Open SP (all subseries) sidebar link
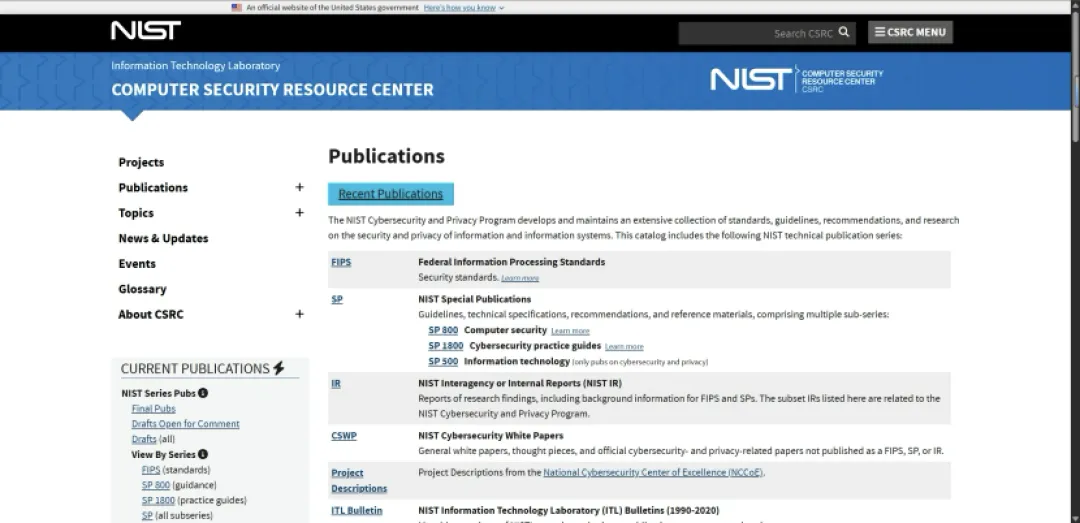The height and width of the screenshot is (523, 1080). click(147, 515)
